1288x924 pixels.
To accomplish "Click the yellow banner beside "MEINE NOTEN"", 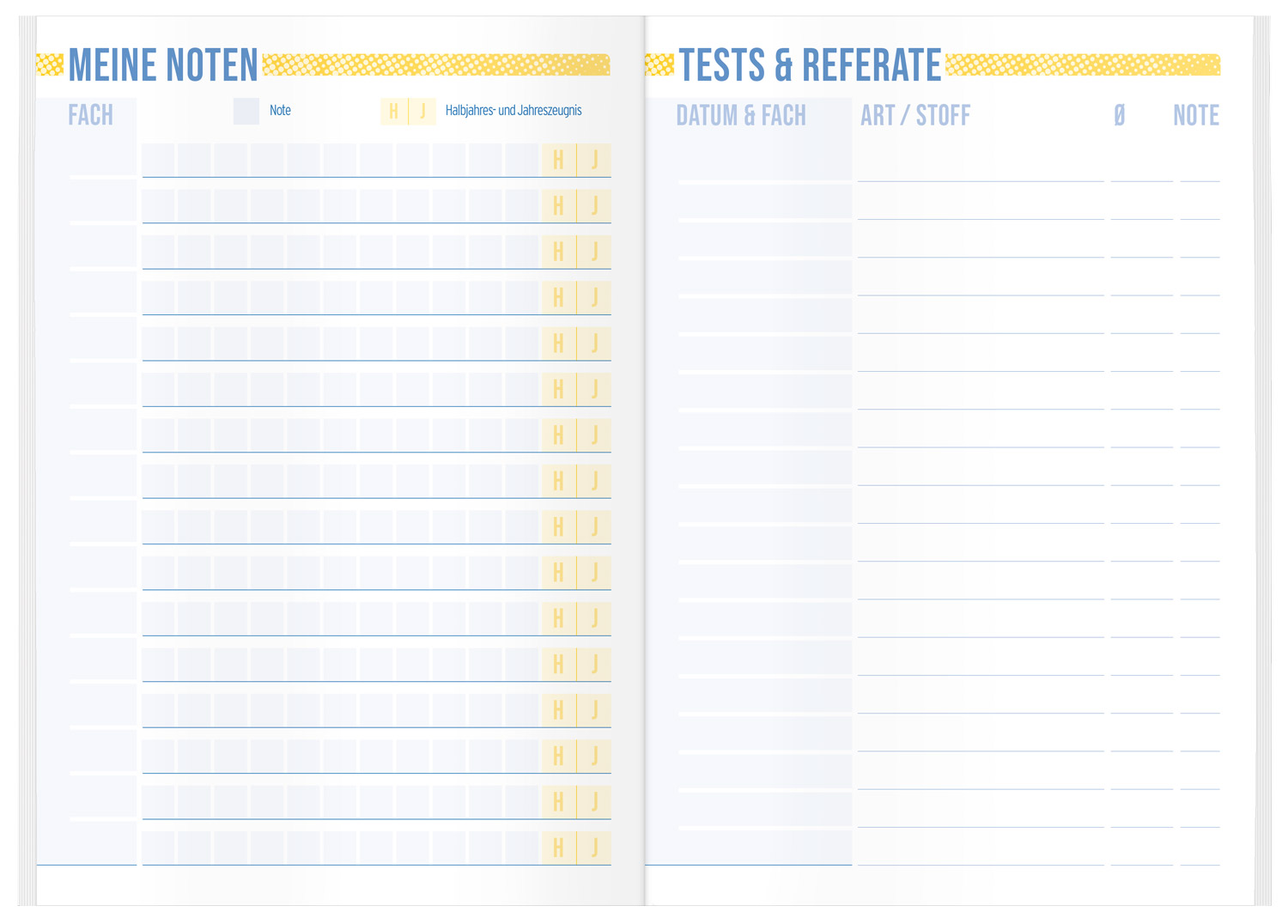I will click(436, 64).
